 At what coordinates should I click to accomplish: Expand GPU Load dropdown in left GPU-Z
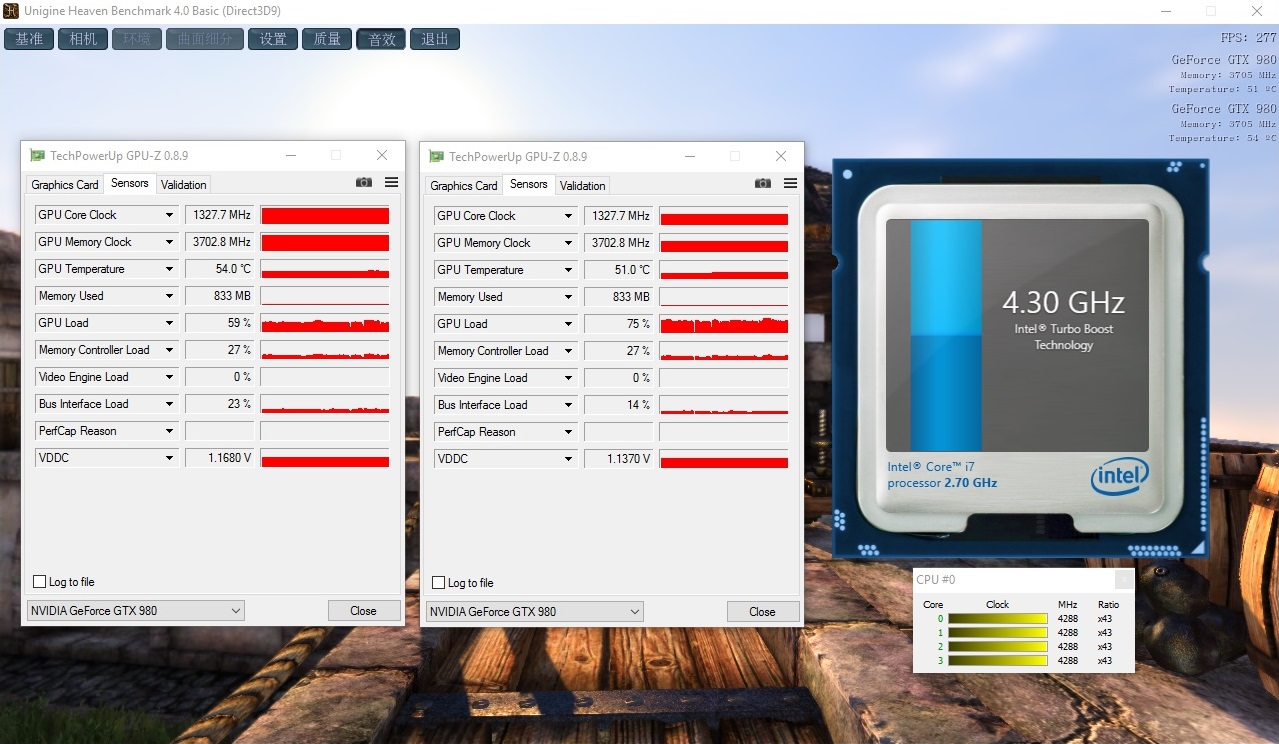coord(169,323)
